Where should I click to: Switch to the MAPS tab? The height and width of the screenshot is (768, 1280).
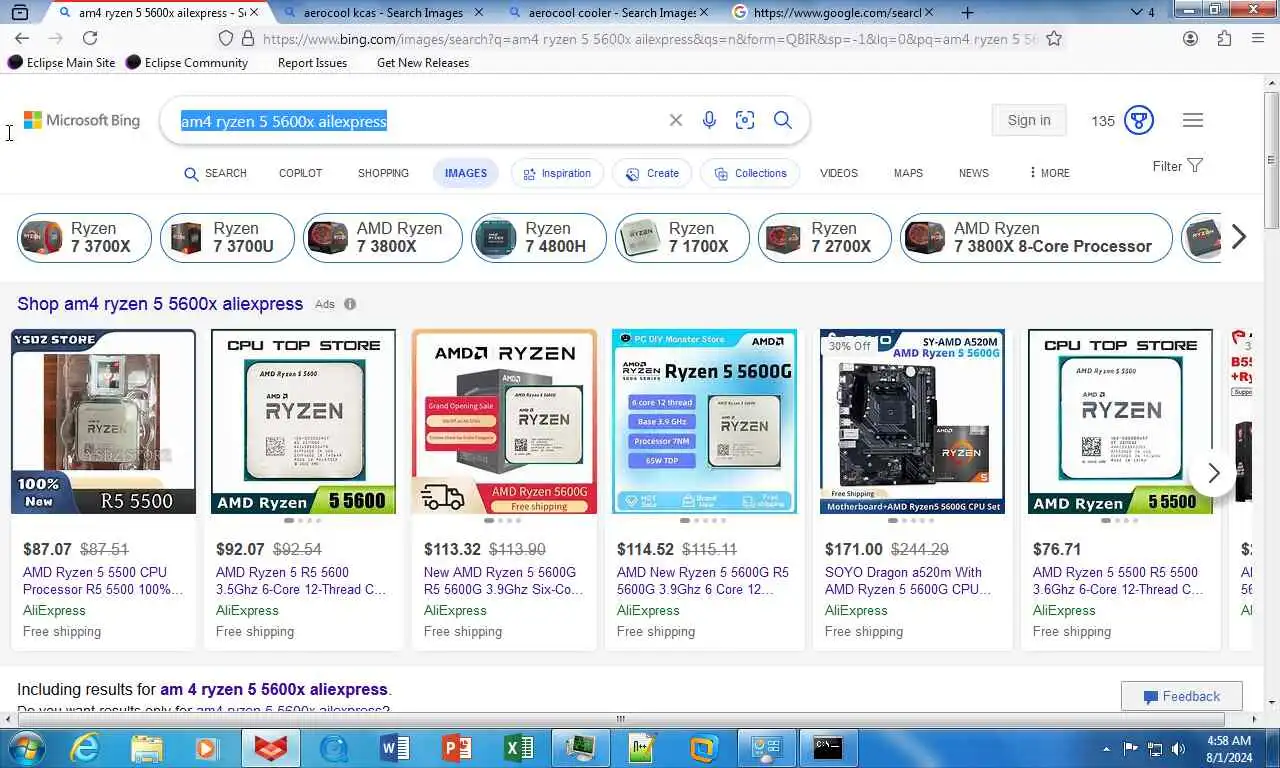[908, 173]
